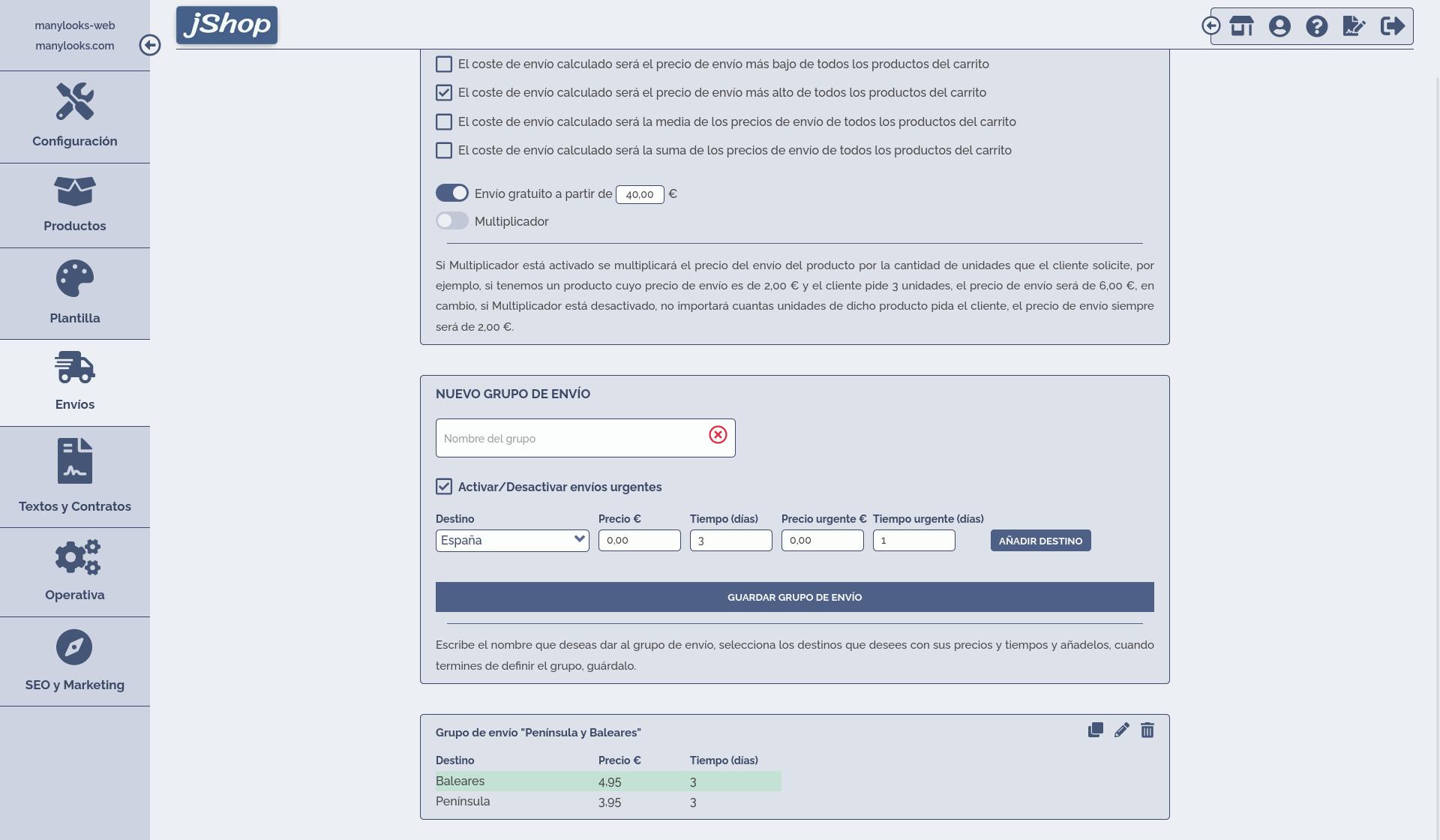
Task: Open the Destino dropdown showing España
Action: pyautogui.click(x=512, y=541)
